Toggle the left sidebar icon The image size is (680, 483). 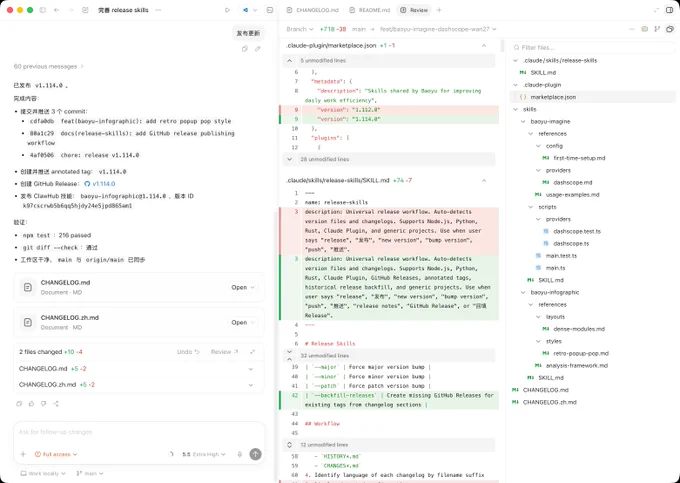(42, 10)
